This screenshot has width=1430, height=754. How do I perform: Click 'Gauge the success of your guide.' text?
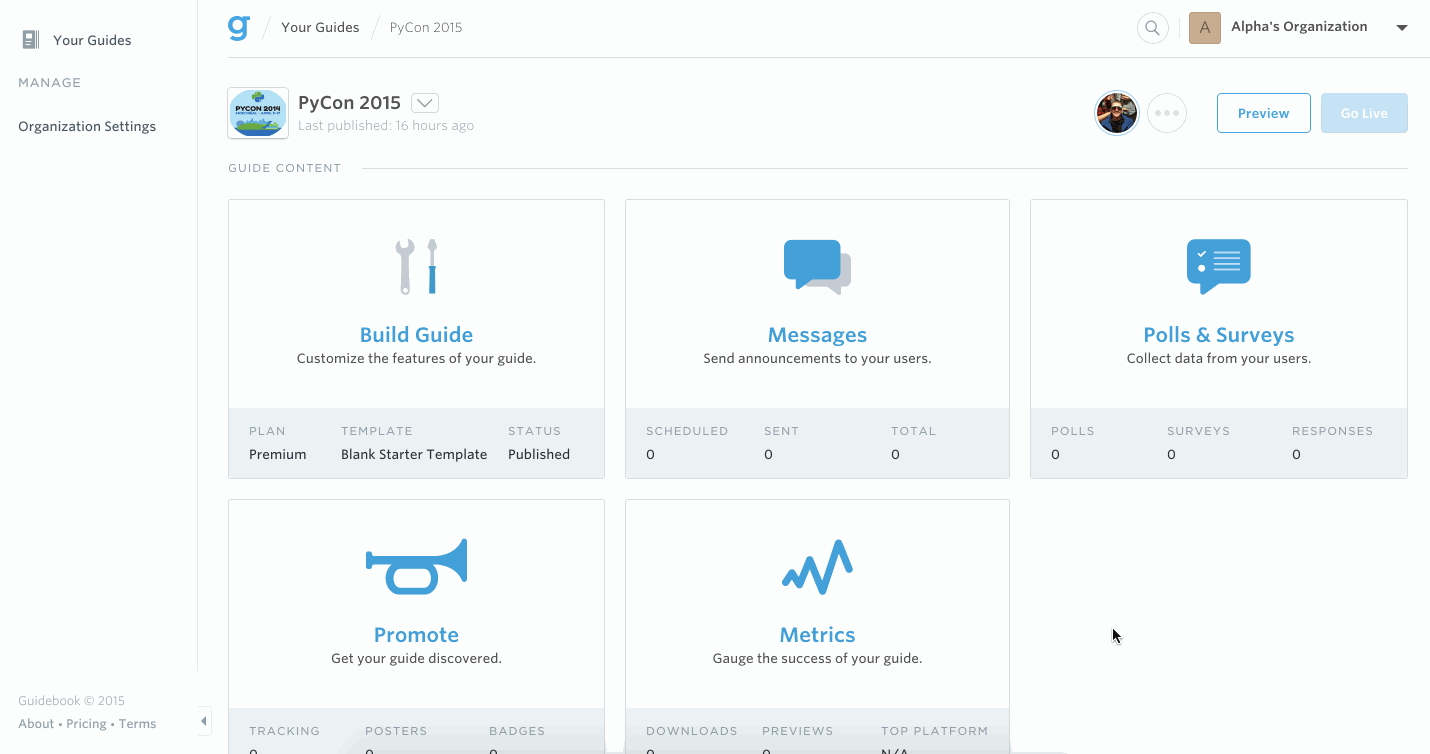pos(817,658)
